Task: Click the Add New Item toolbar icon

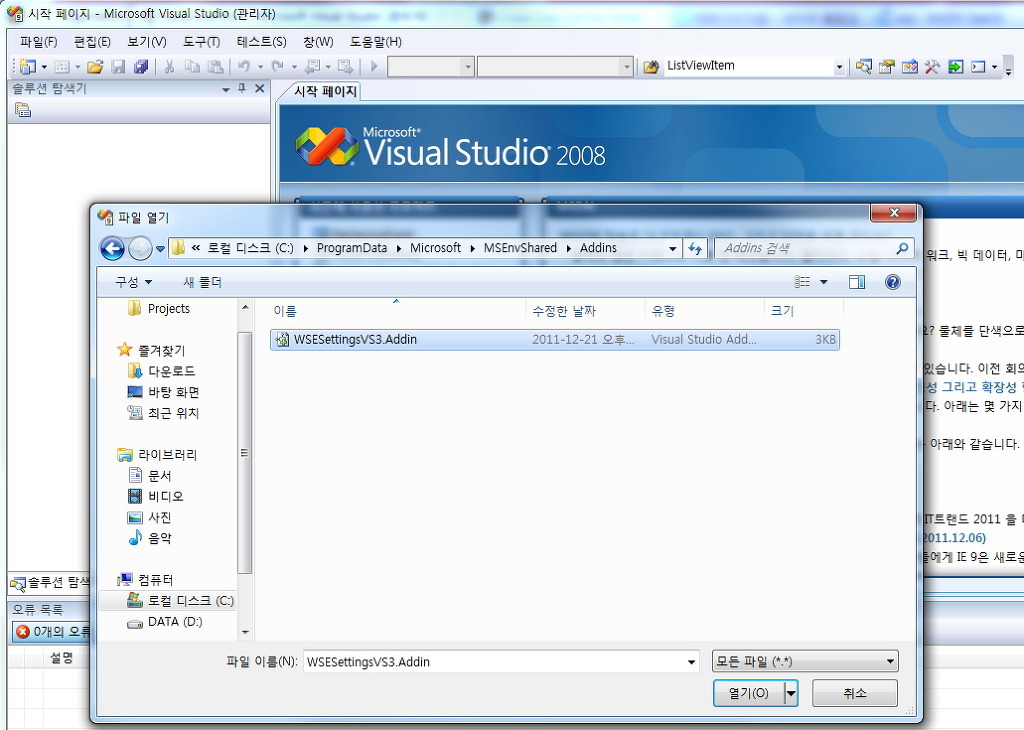Action: [62, 66]
